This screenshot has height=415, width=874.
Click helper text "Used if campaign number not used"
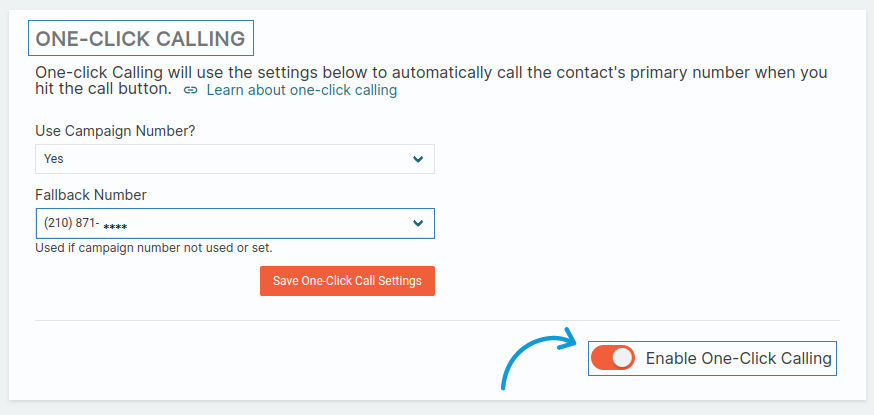click(x=153, y=248)
